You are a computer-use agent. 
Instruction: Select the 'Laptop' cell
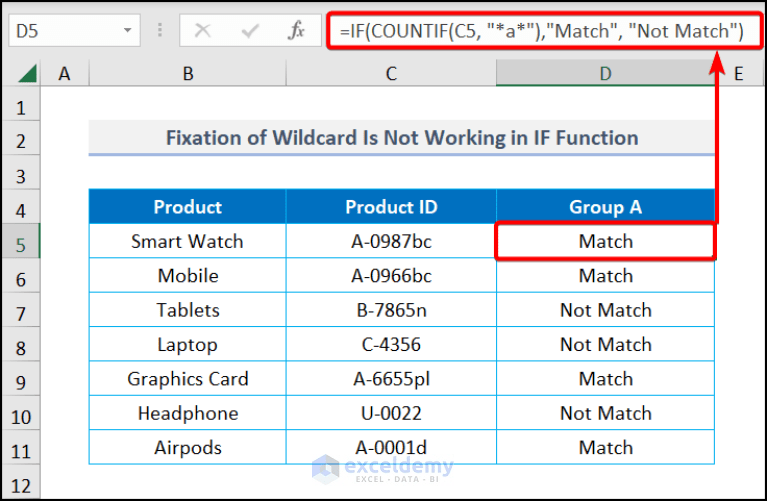pos(188,344)
